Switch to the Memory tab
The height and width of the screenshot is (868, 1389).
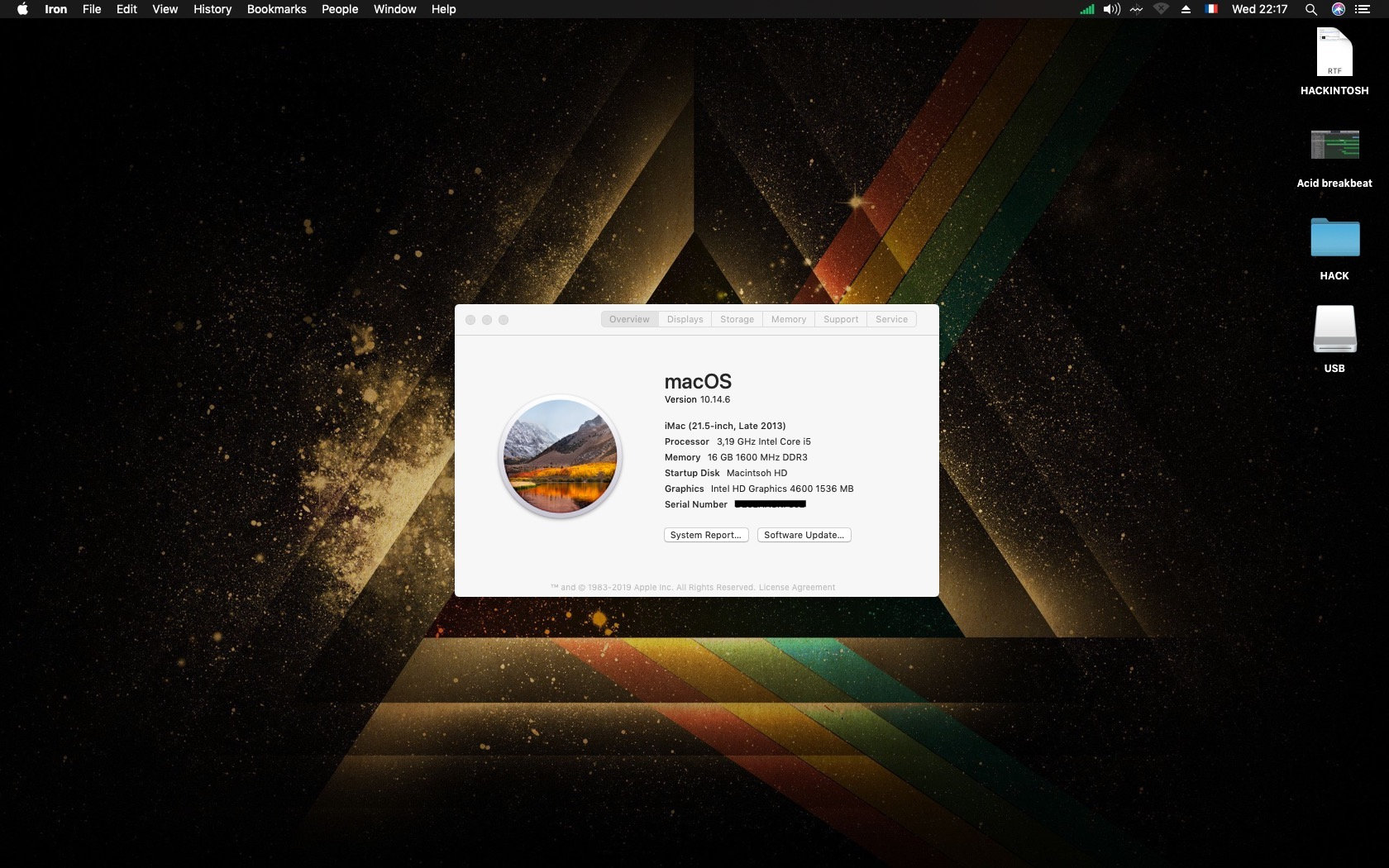pos(789,319)
